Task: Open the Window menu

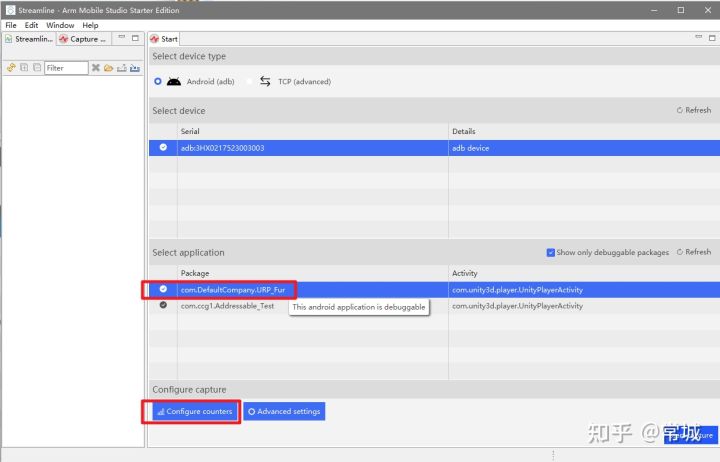Action: (60, 25)
